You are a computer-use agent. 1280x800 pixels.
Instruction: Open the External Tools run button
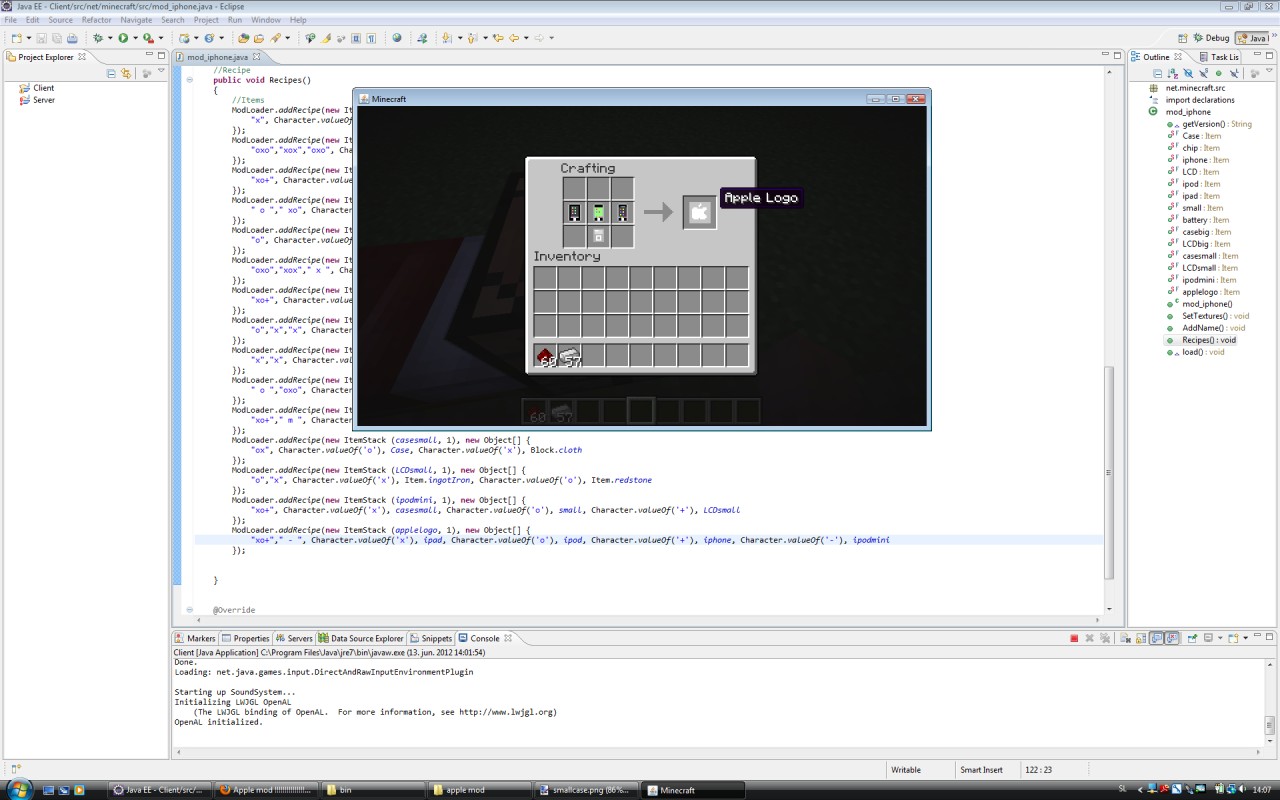click(x=148, y=38)
